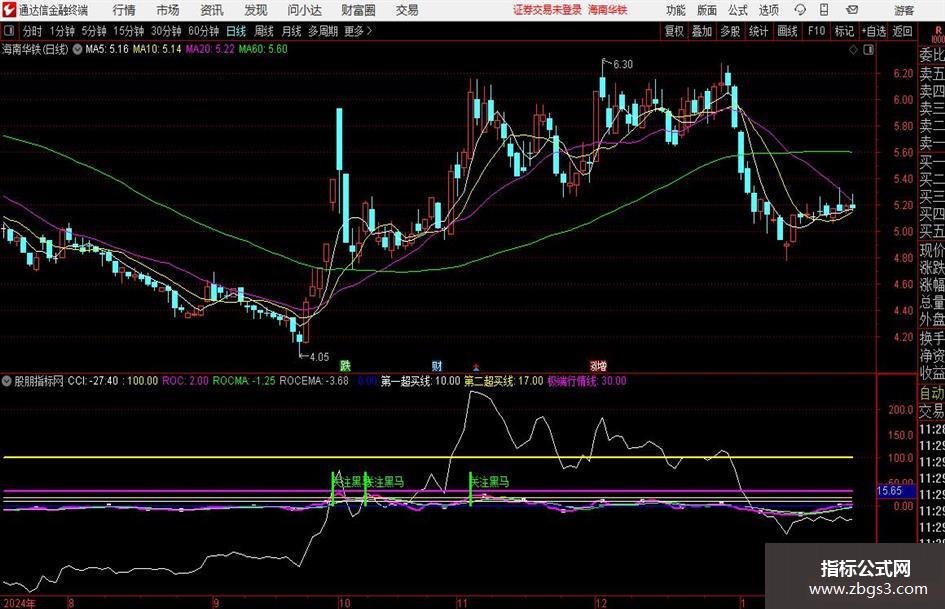Click the small red-blue marker near 财
Viewport: 945px width, 609px height.
click(x=476, y=366)
